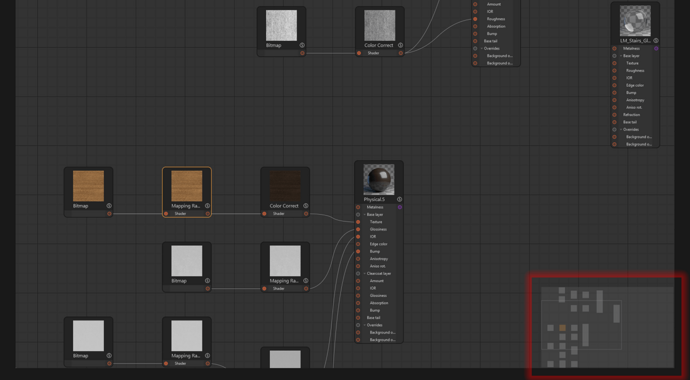
Task: Click the Roughness label on the partly visible top node
Action: 496,19
